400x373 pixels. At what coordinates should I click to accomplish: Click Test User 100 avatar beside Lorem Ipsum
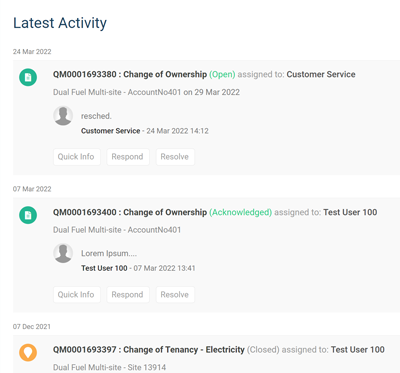point(63,253)
